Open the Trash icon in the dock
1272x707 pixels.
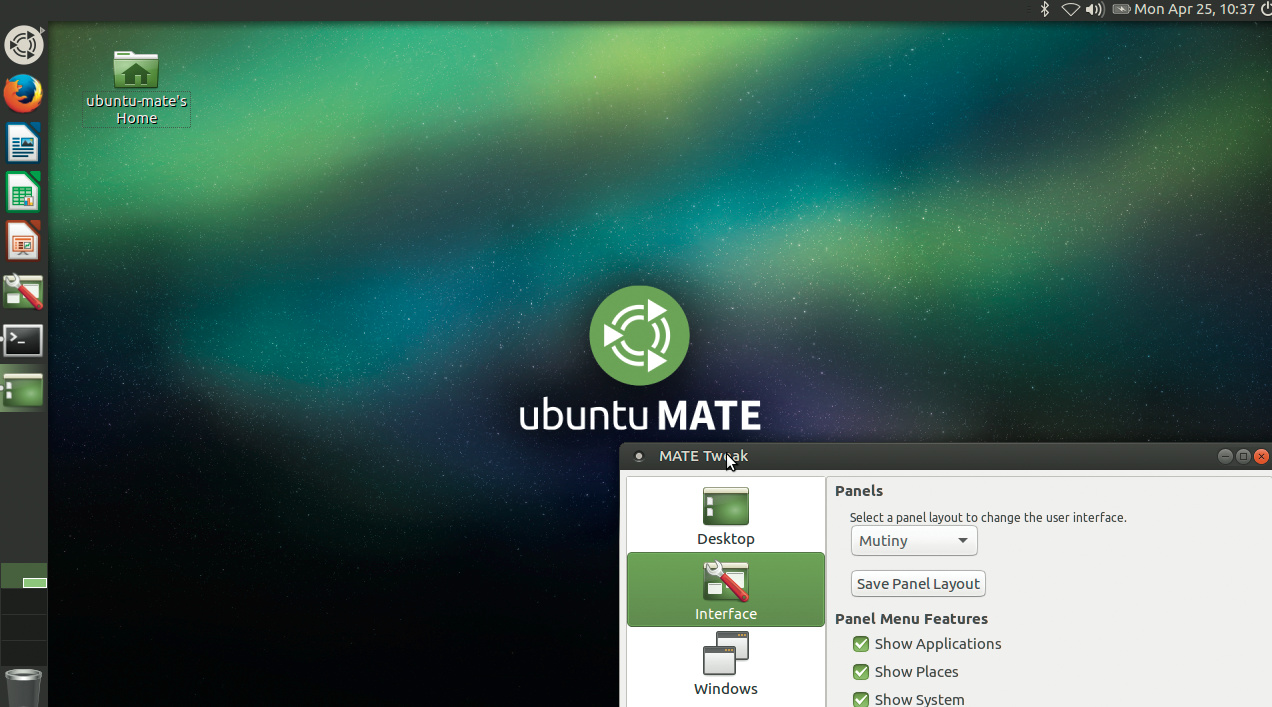[x=23, y=687]
